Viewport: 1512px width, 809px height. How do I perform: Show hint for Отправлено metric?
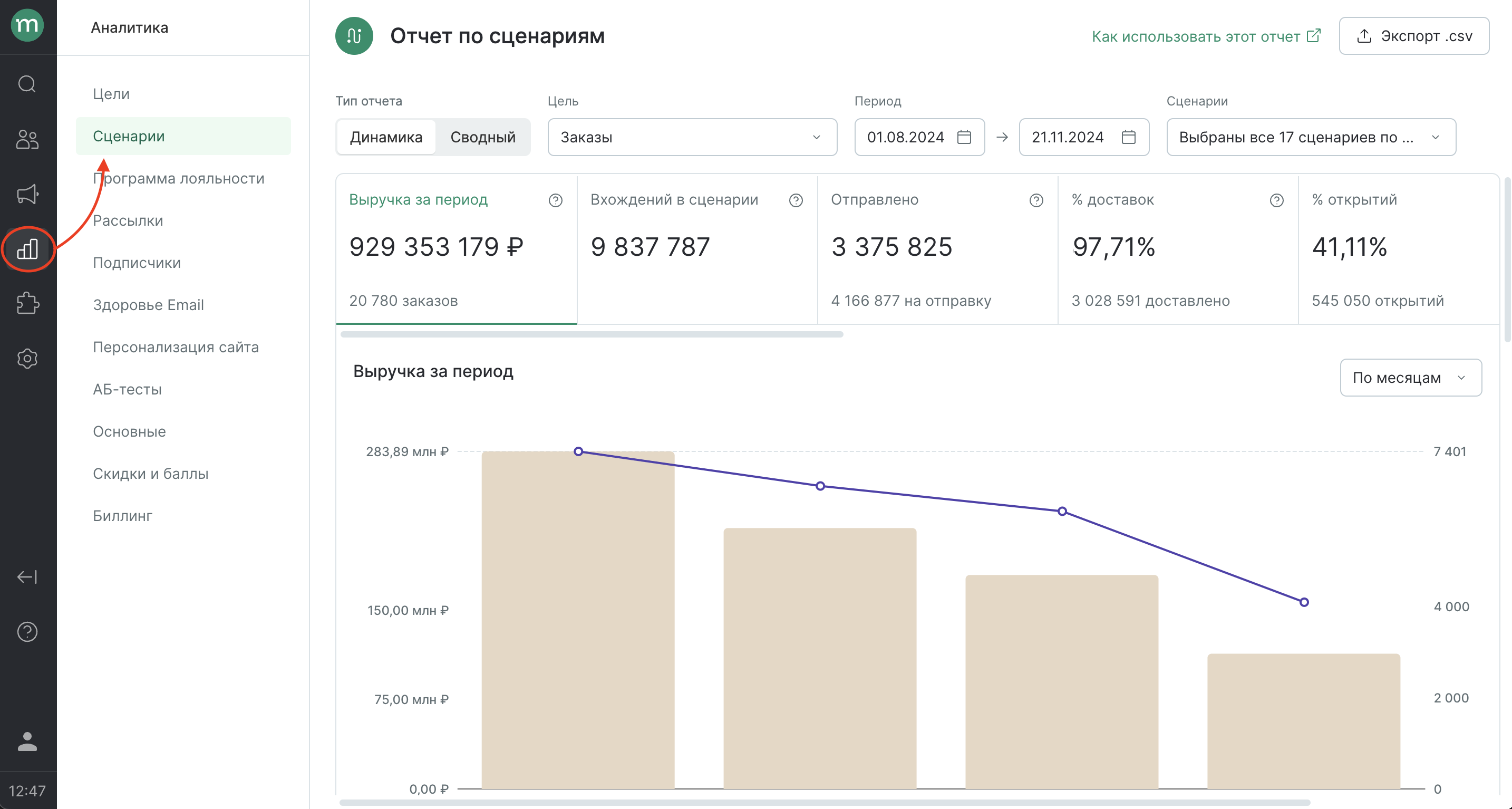(x=1036, y=201)
